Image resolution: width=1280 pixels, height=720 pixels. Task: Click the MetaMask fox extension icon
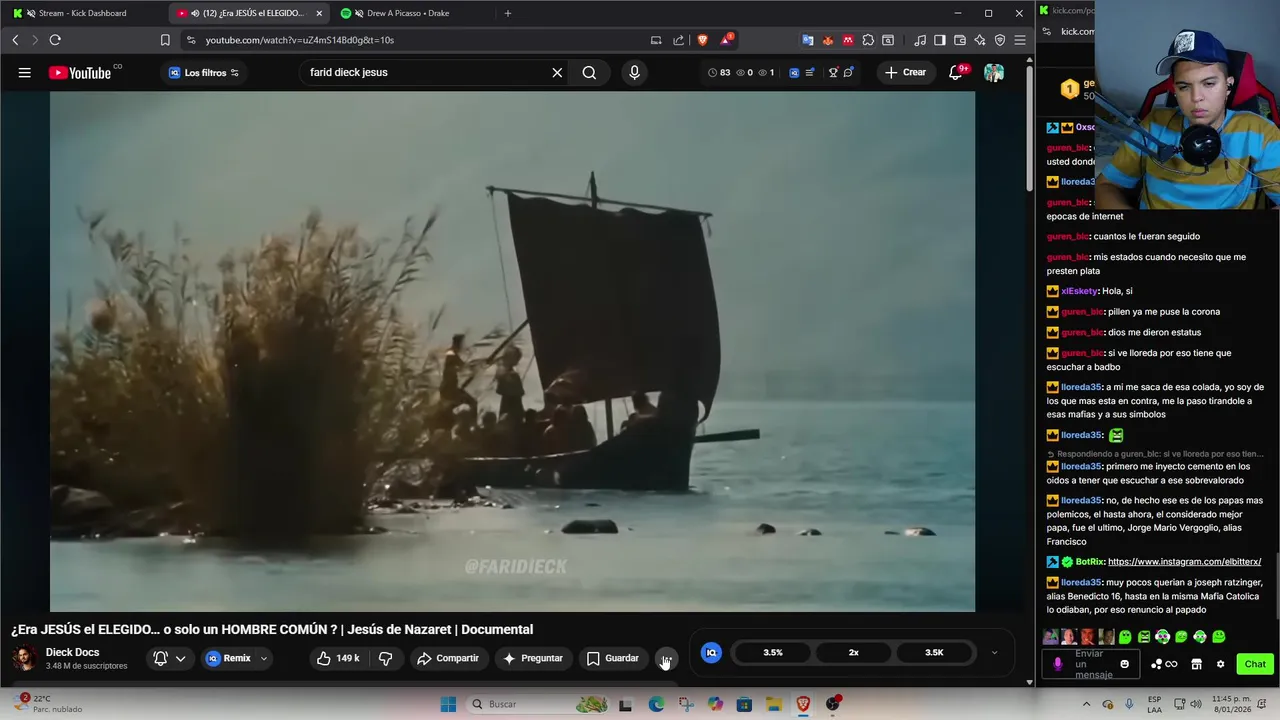tap(828, 40)
